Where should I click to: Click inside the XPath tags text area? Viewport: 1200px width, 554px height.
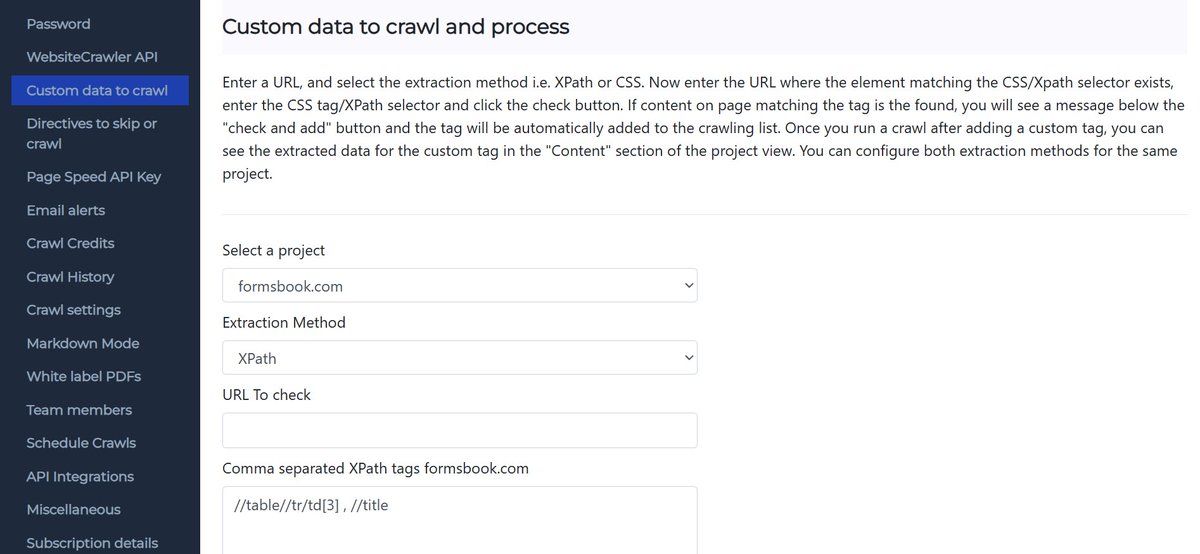pyautogui.click(x=460, y=520)
